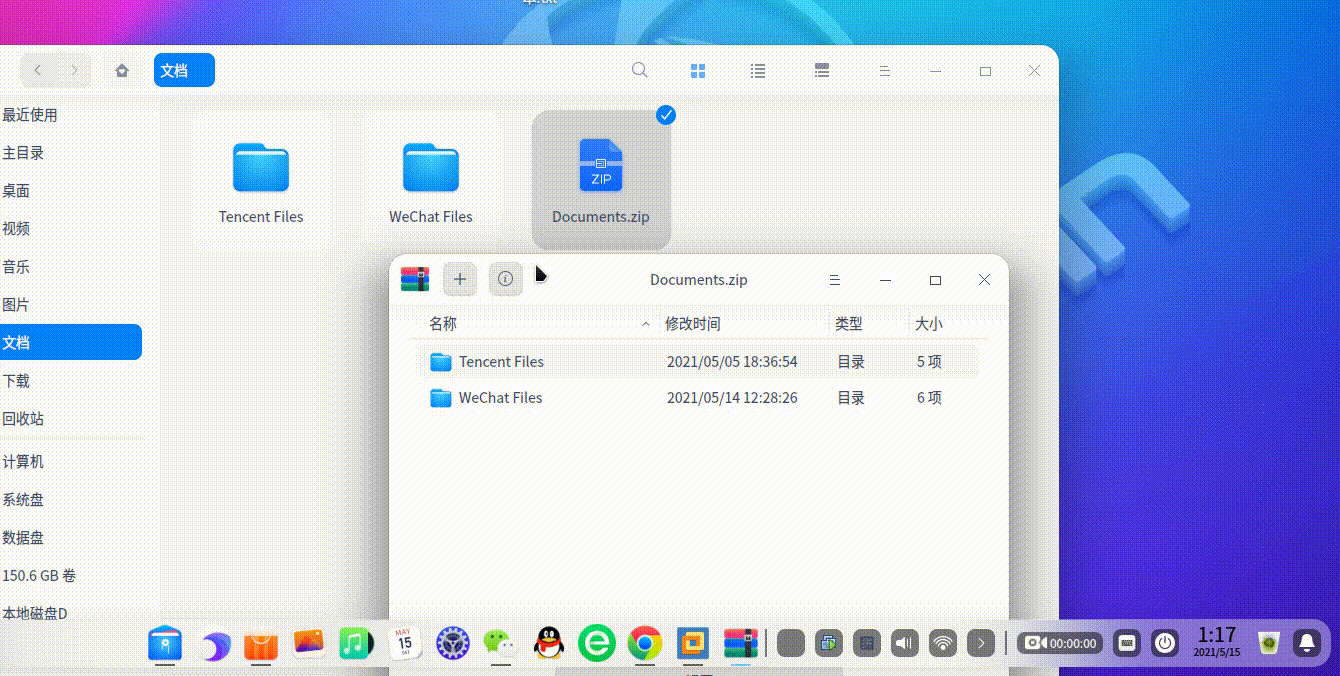This screenshot has width=1340, height=676.
Task: Click the search magnifier in file manager
Action: coord(640,71)
